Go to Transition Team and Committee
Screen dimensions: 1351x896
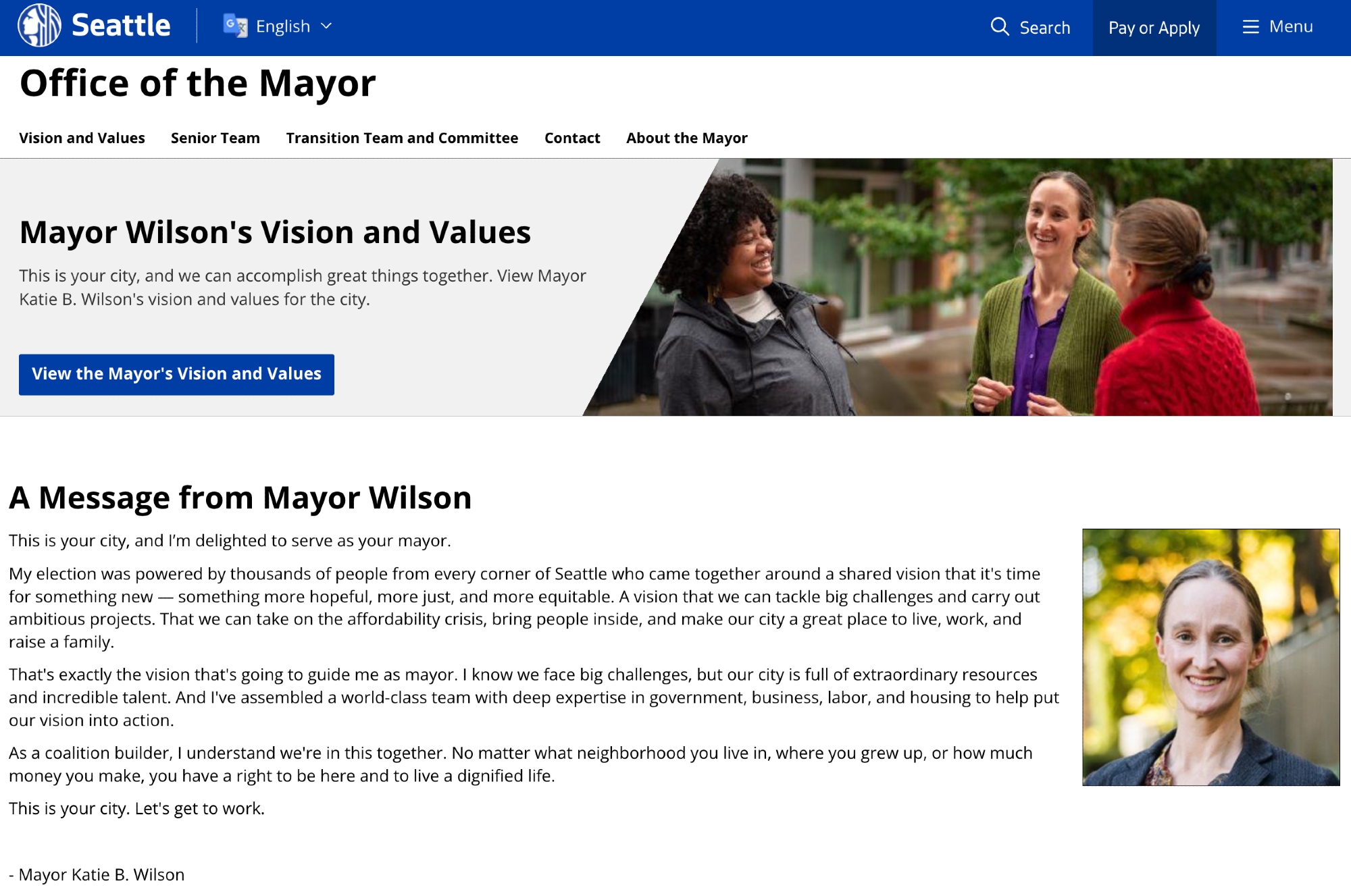point(402,138)
